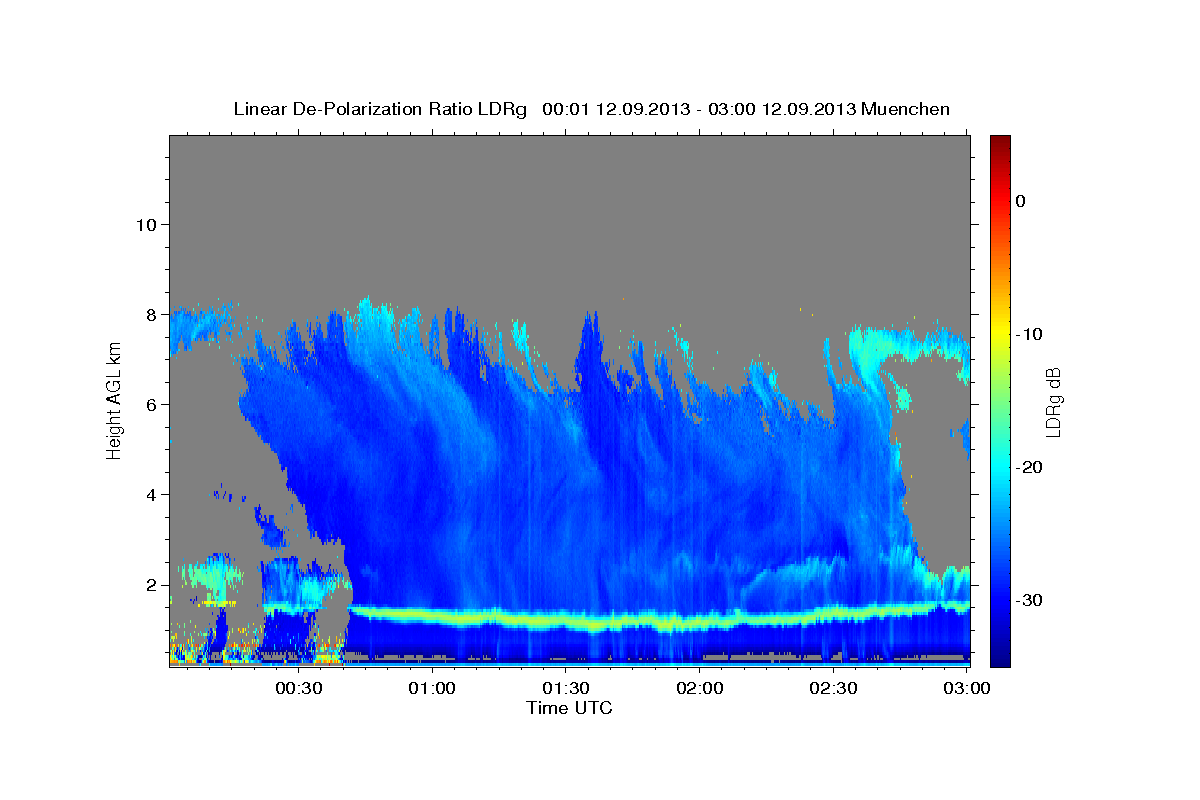Viewport: 1200px width, 800px height.
Task: Click the height tick label 8
Action: [152, 315]
